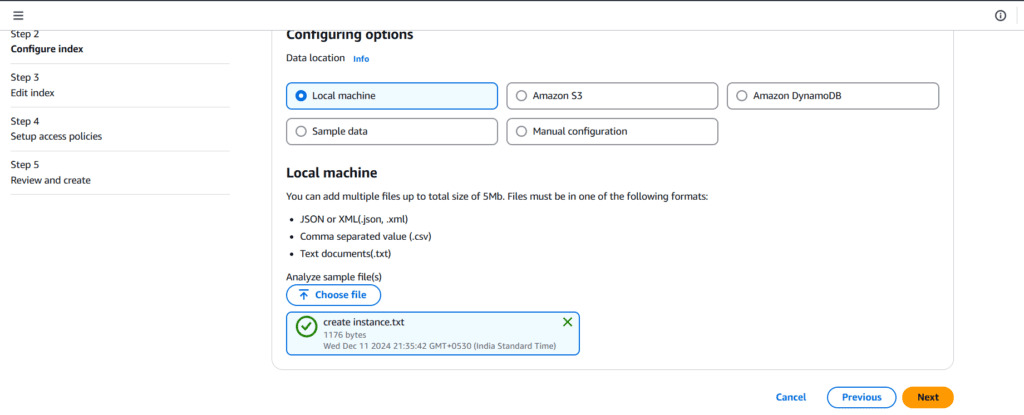Select the Amazon S3 data location
Screen dimensions: 1024x415
(x=612, y=95)
